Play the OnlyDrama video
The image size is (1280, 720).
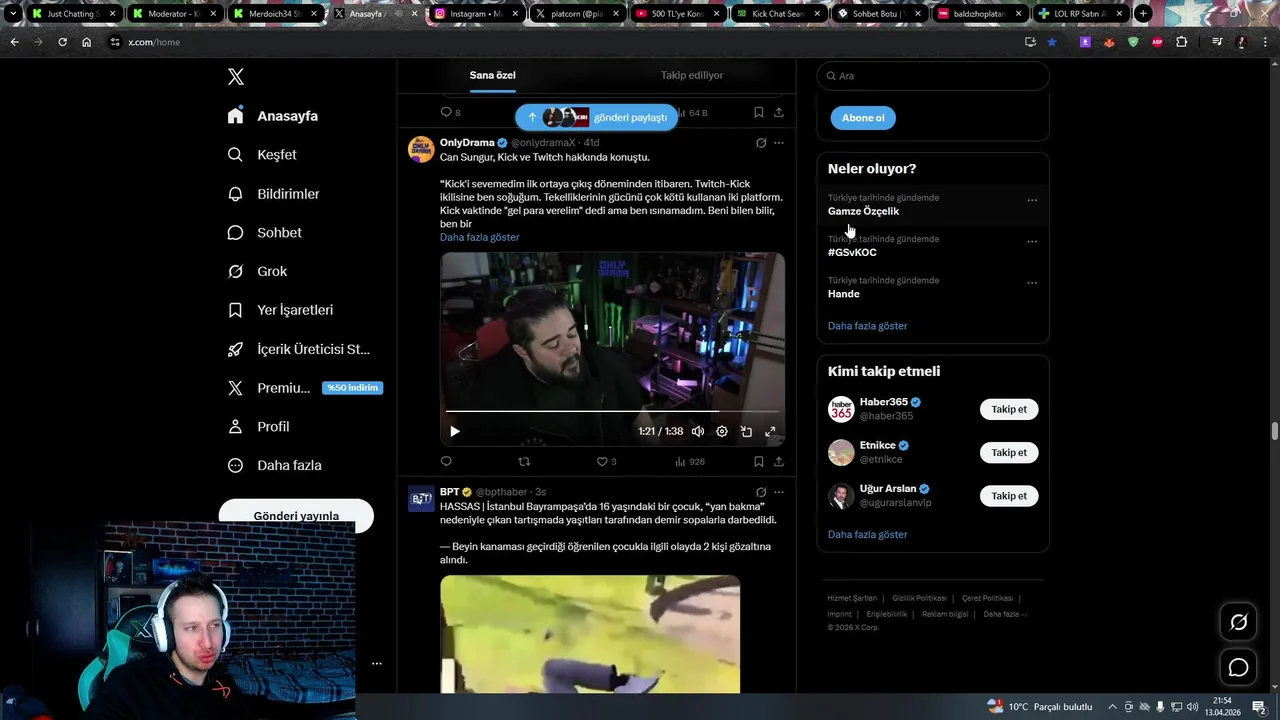point(454,432)
